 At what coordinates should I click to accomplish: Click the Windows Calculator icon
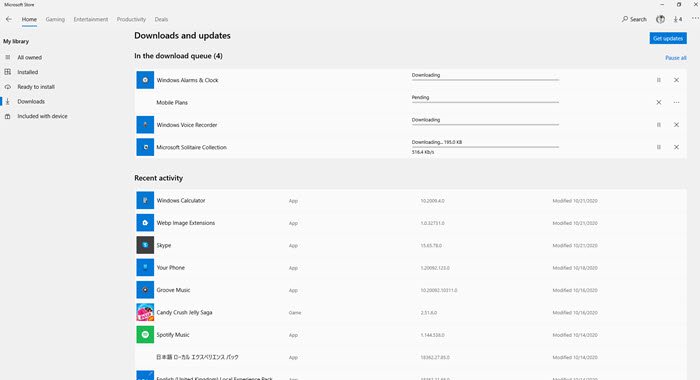[x=145, y=200]
